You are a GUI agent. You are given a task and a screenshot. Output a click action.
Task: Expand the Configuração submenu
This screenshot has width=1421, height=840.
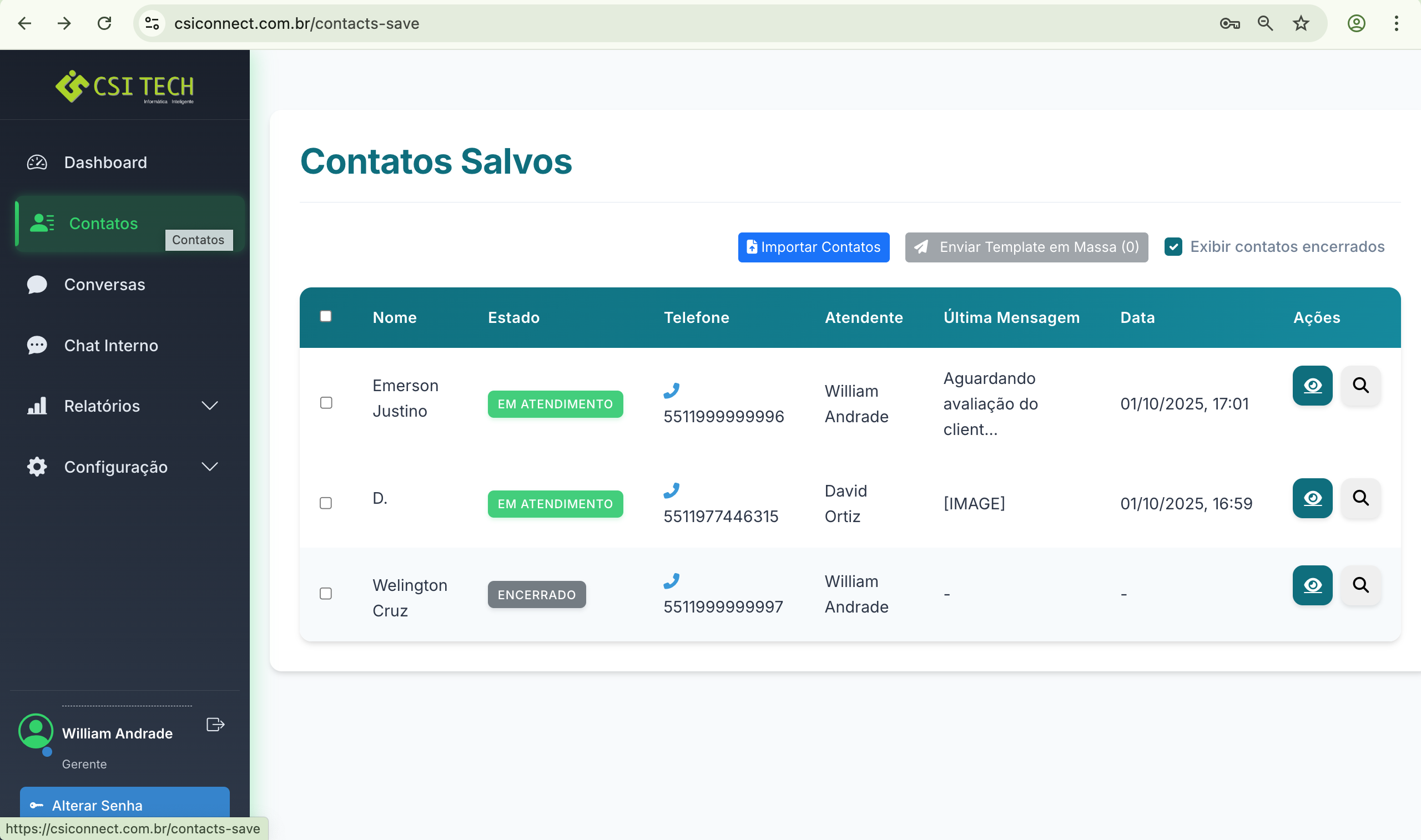209,467
